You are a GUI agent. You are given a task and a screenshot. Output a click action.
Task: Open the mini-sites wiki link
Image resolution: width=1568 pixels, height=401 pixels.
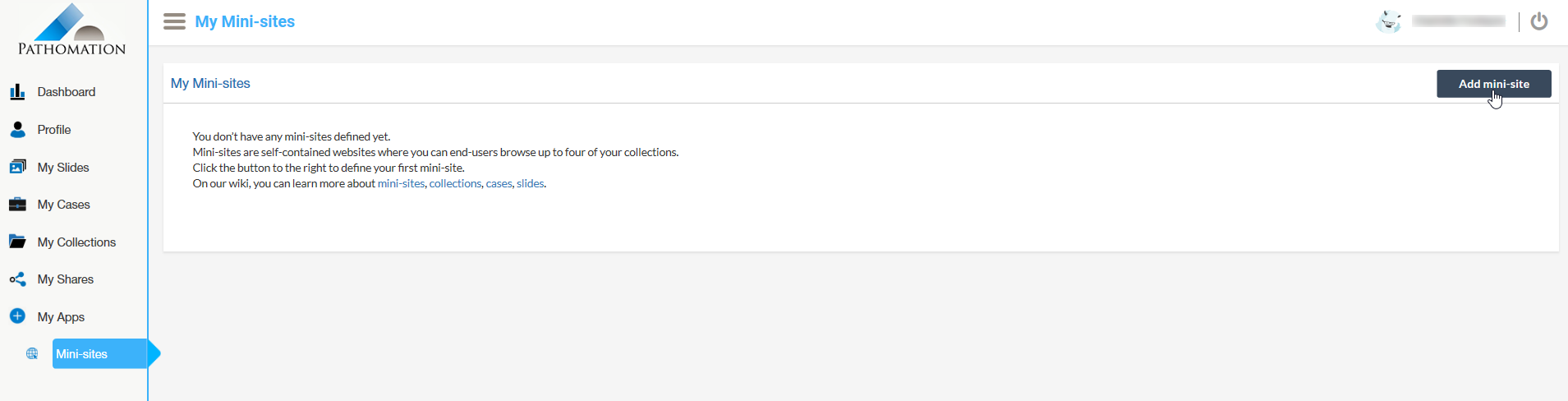401,183
